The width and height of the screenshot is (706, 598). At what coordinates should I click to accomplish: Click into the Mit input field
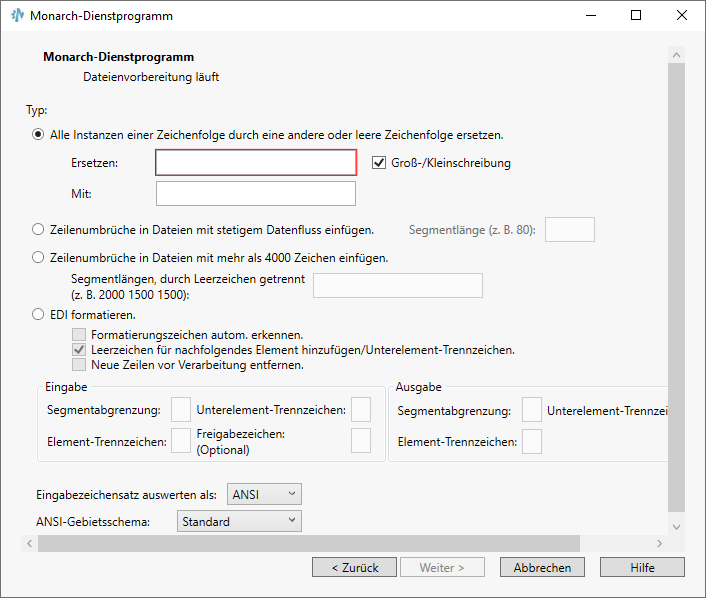pos(256,193)
